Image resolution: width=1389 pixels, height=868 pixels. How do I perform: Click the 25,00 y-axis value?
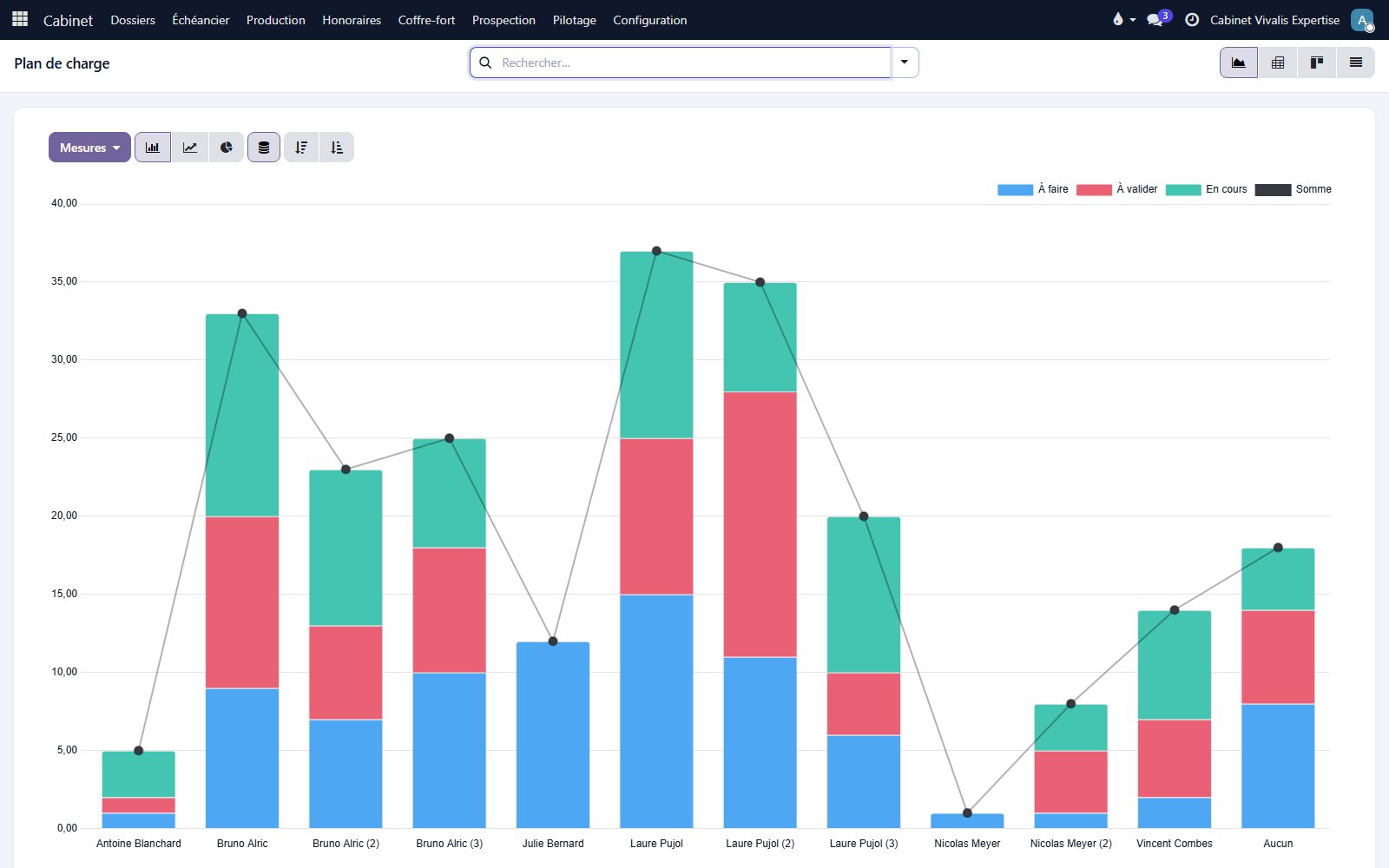pyautogui.click(x=64, y=437)
